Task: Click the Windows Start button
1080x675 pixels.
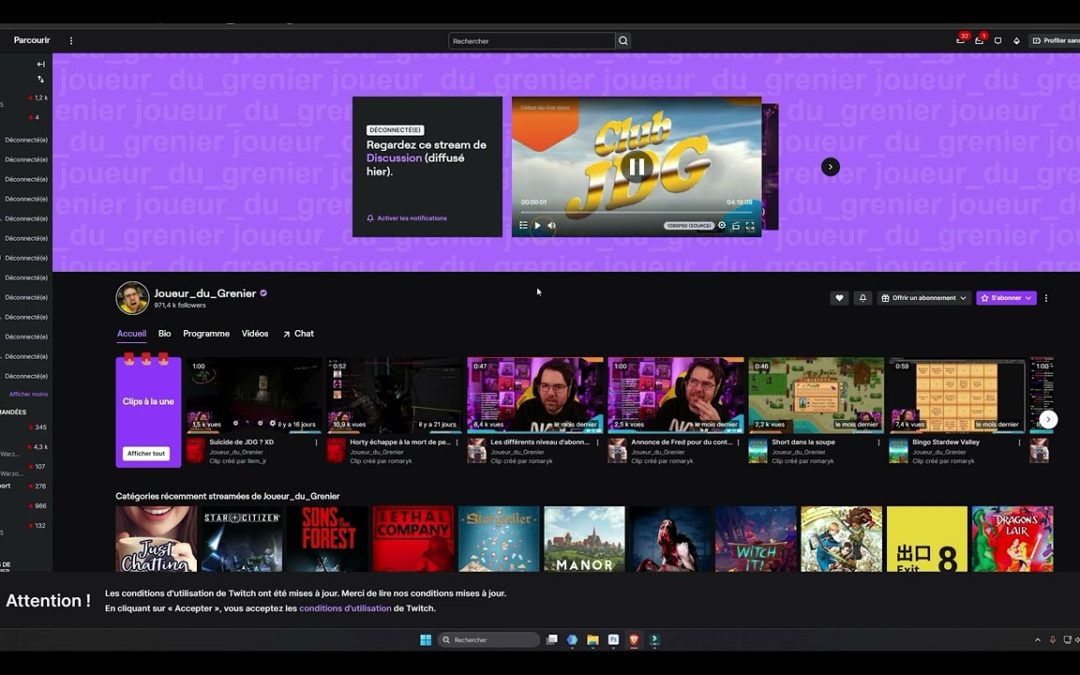Action: tap(426, 640)
